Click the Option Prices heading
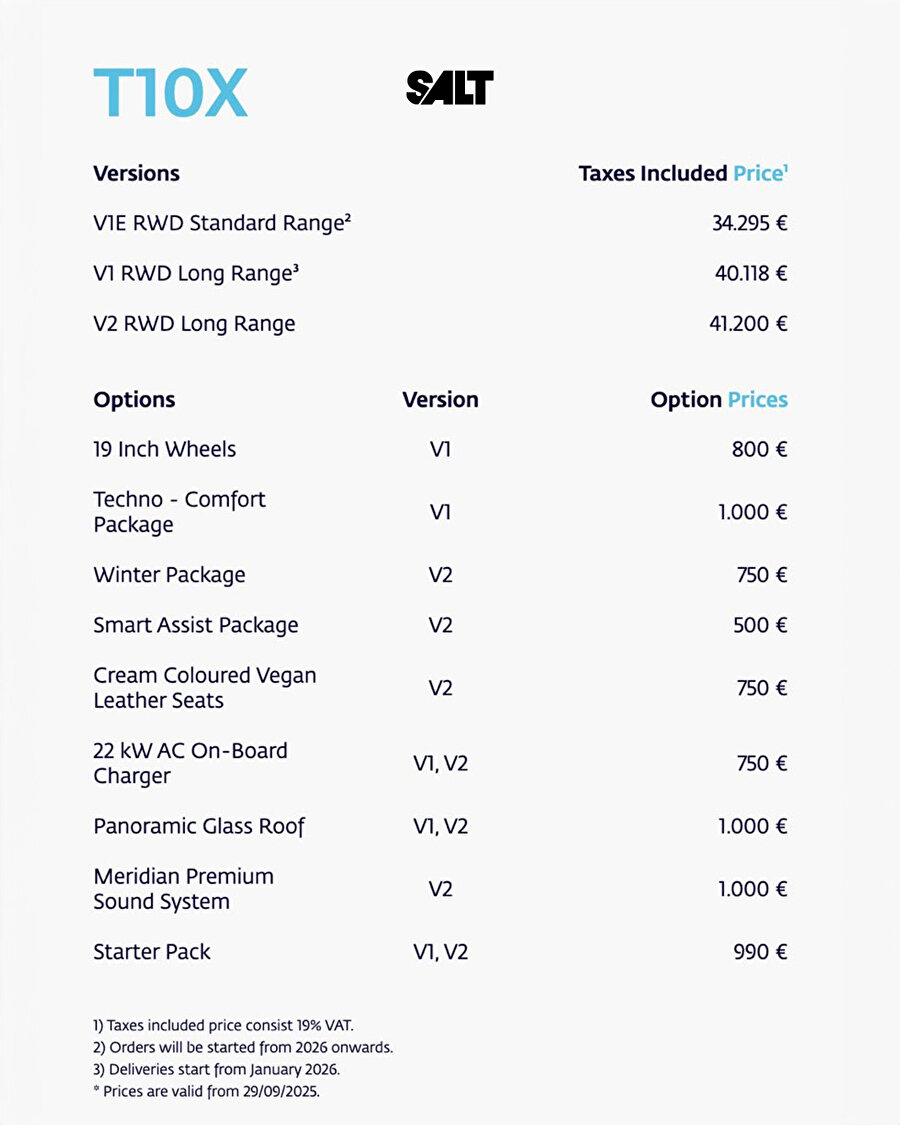This screenshot has width=900, height=1125. point(718,400)
